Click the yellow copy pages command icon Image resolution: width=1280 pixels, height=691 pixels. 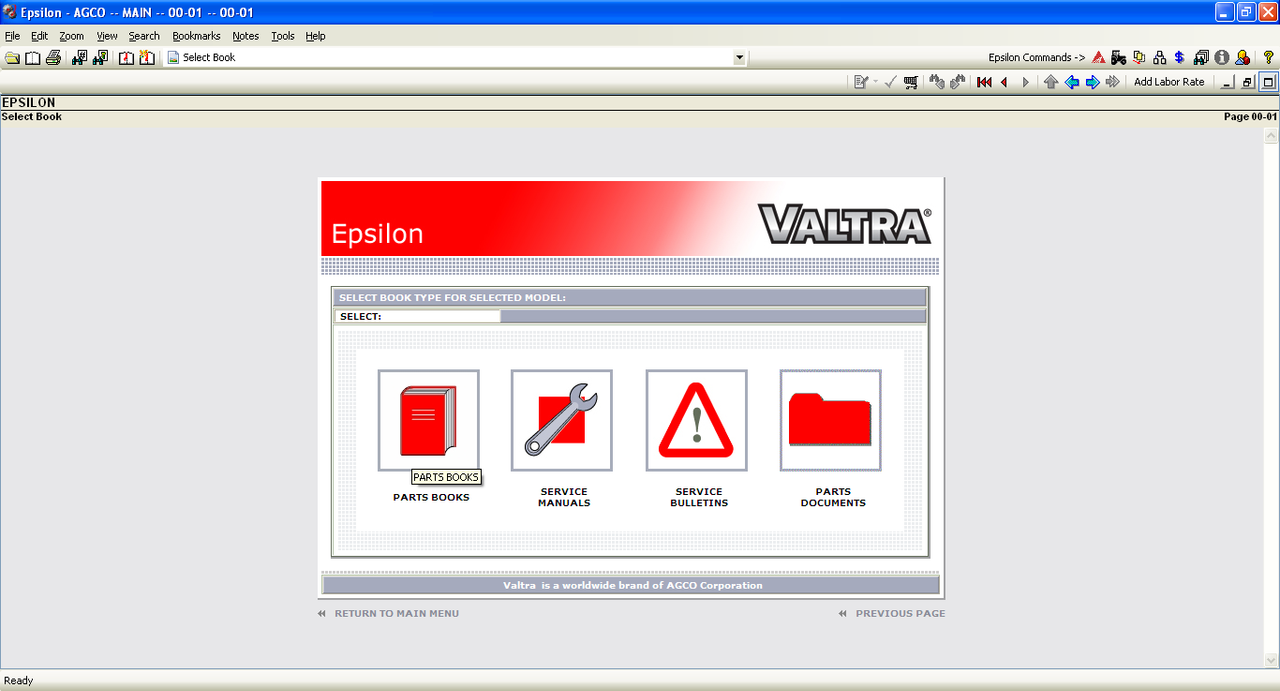pos(1139,58)
